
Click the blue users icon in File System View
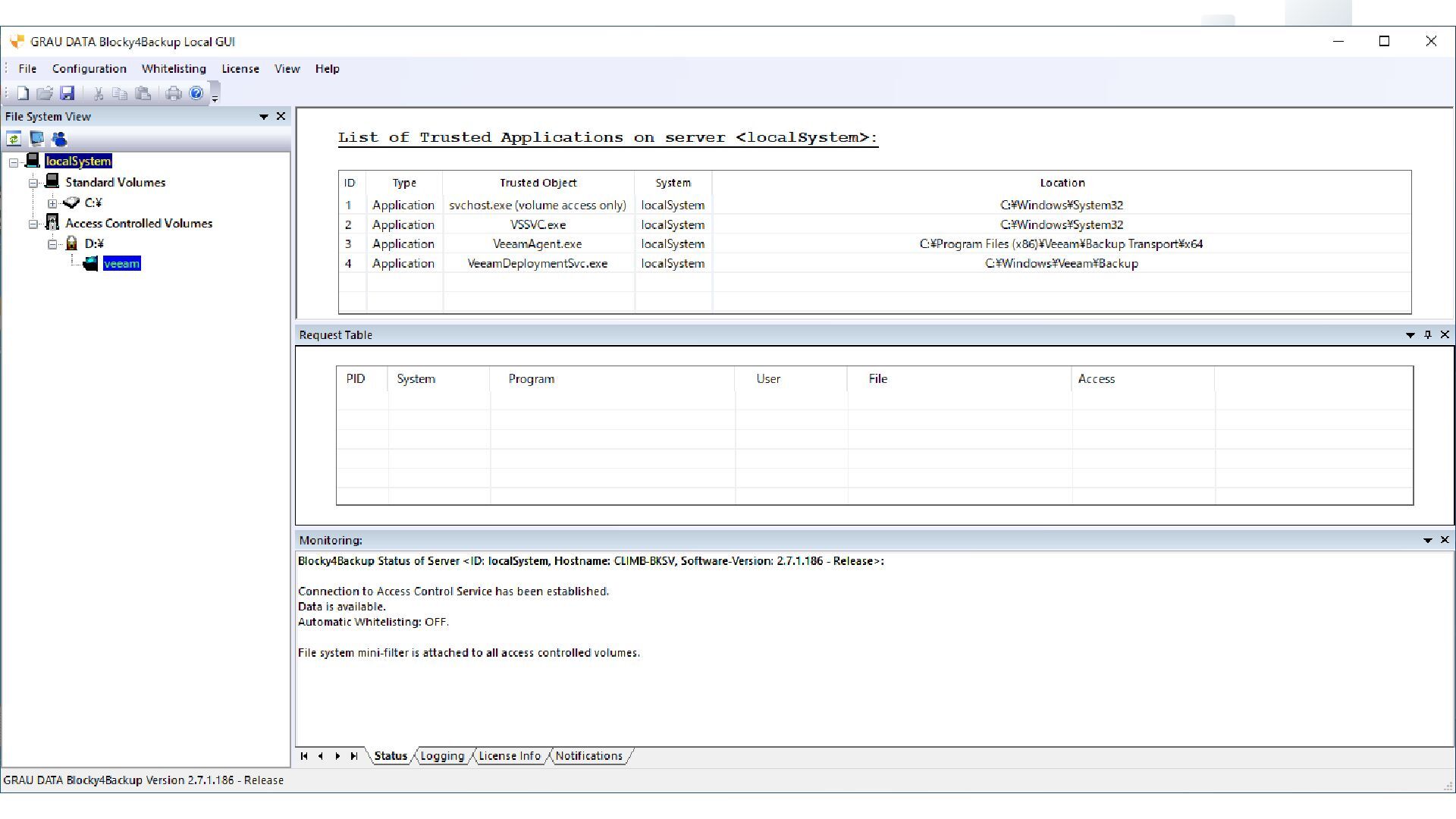[59, 139]
